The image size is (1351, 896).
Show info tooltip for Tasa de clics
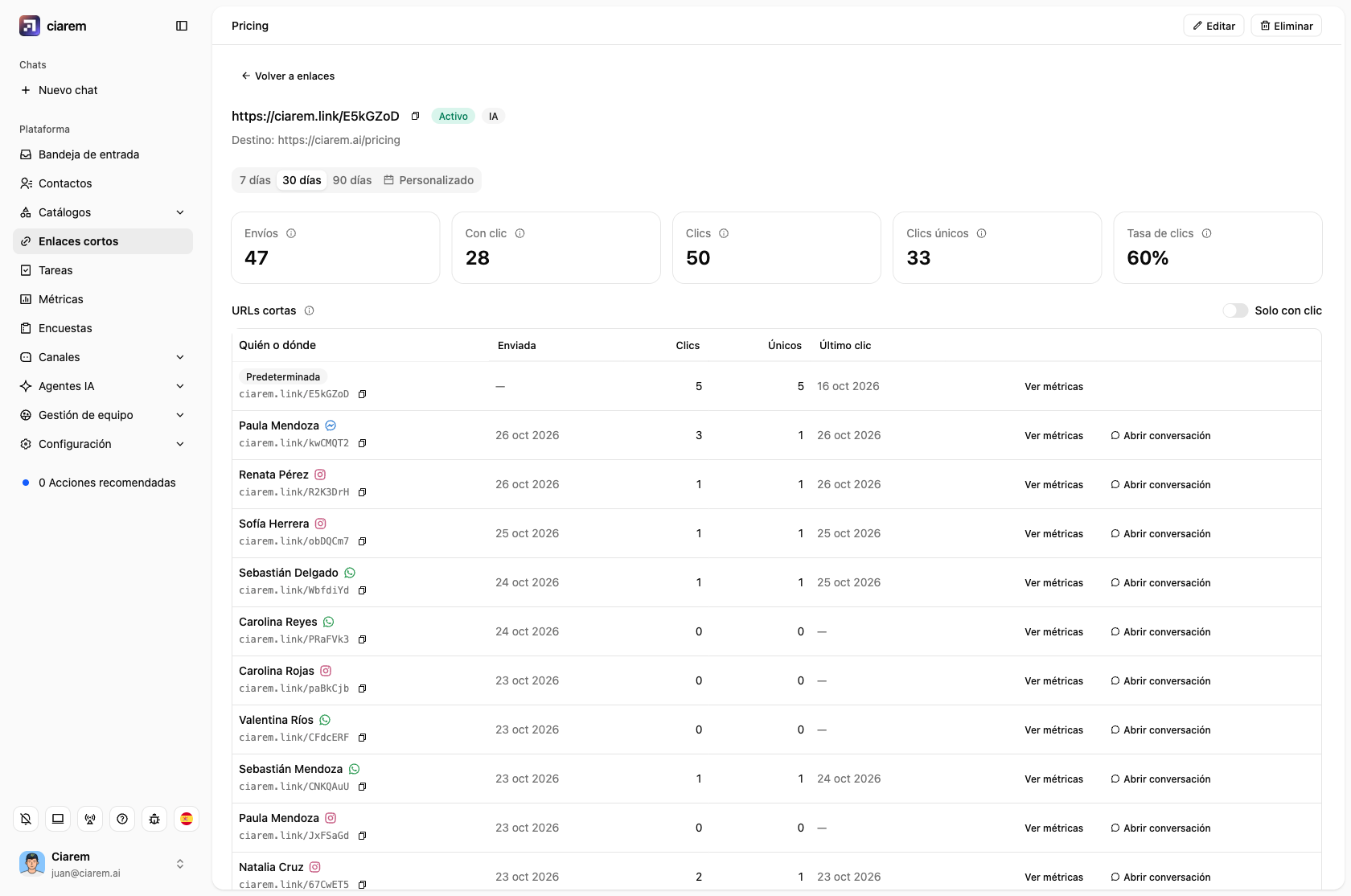pos(1207,233)
